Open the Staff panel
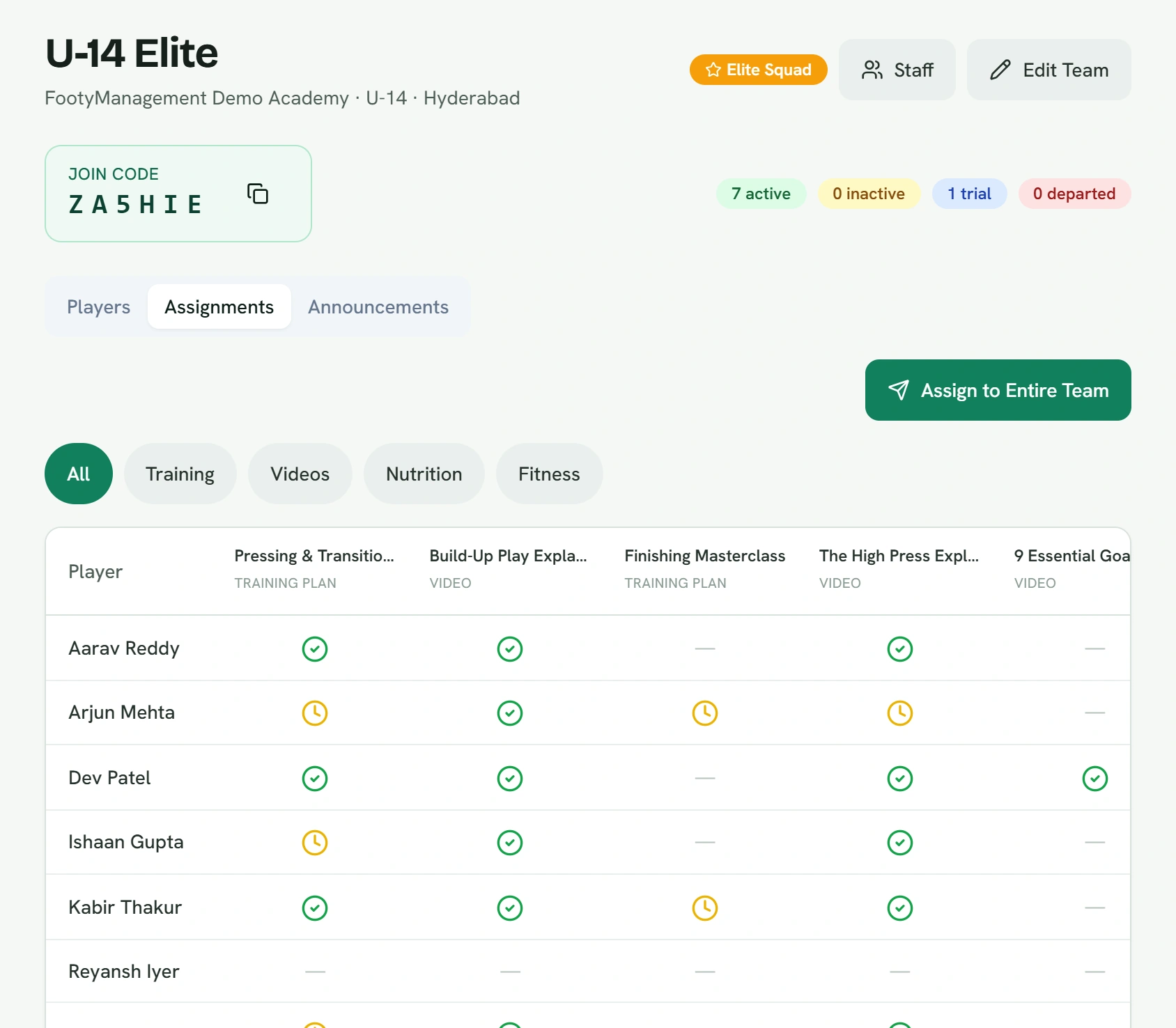This screenshot has height=1028, width=1176. pyautogui.click(x=897, y=70)
